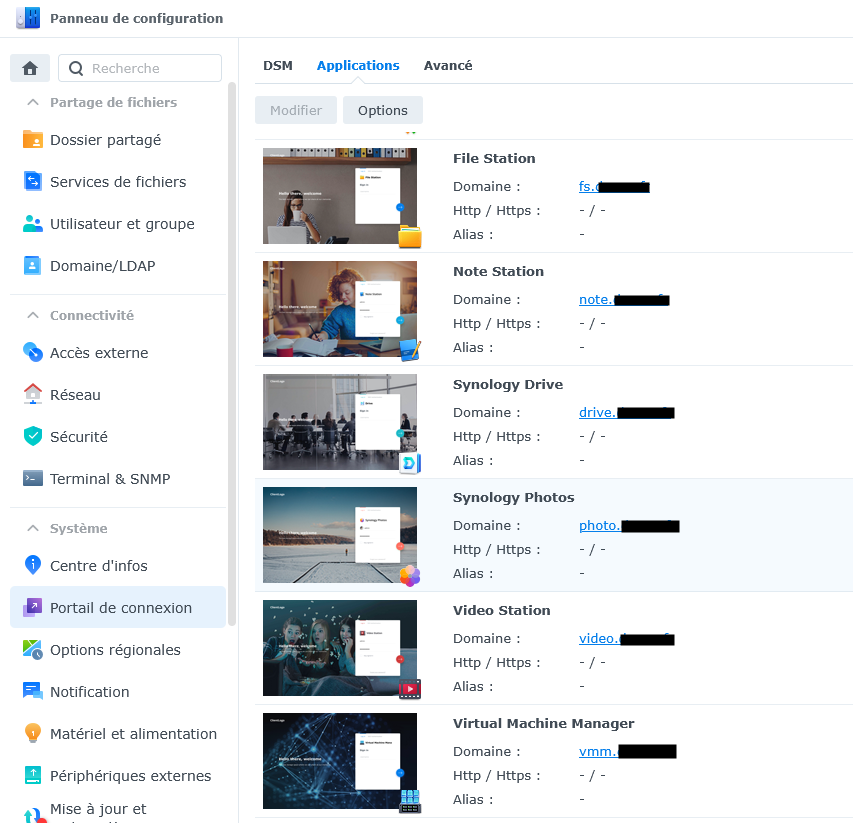Click the search magnifier icon
Screen dimensions: 853x823
click(76, 69)
